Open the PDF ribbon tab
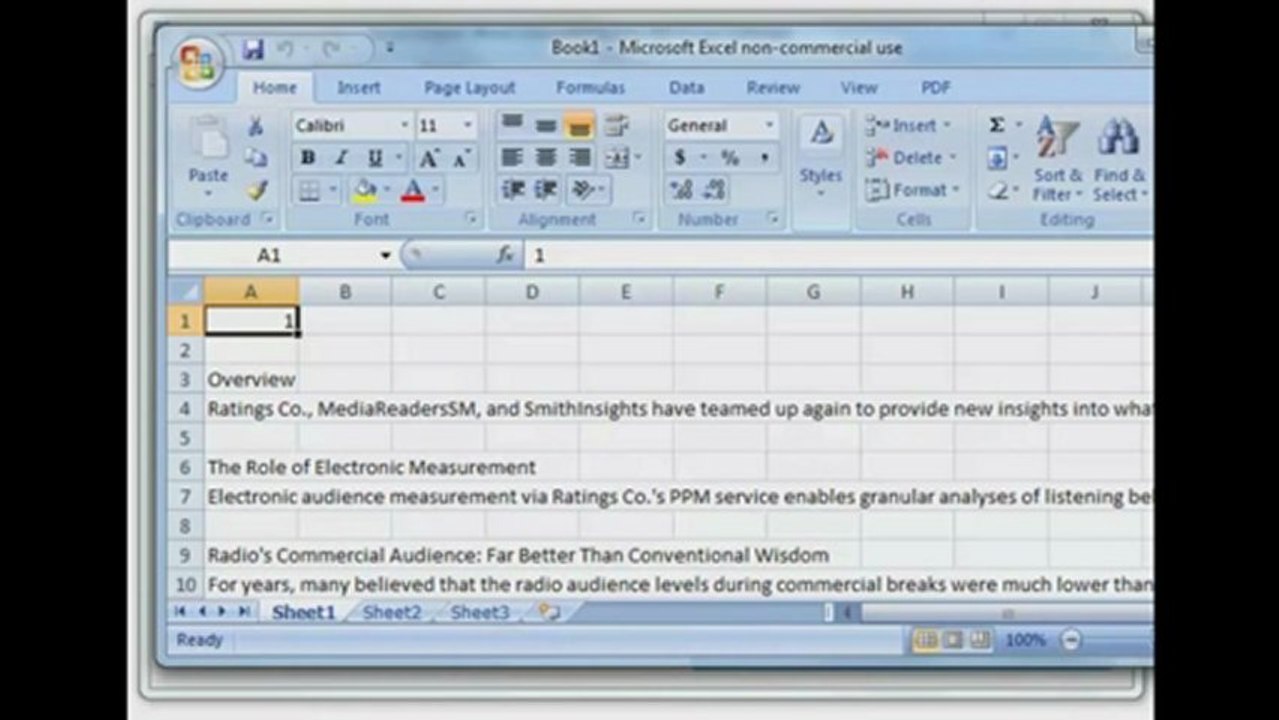1279x720 pixels. pyautogui.click(x=935, y=88)
